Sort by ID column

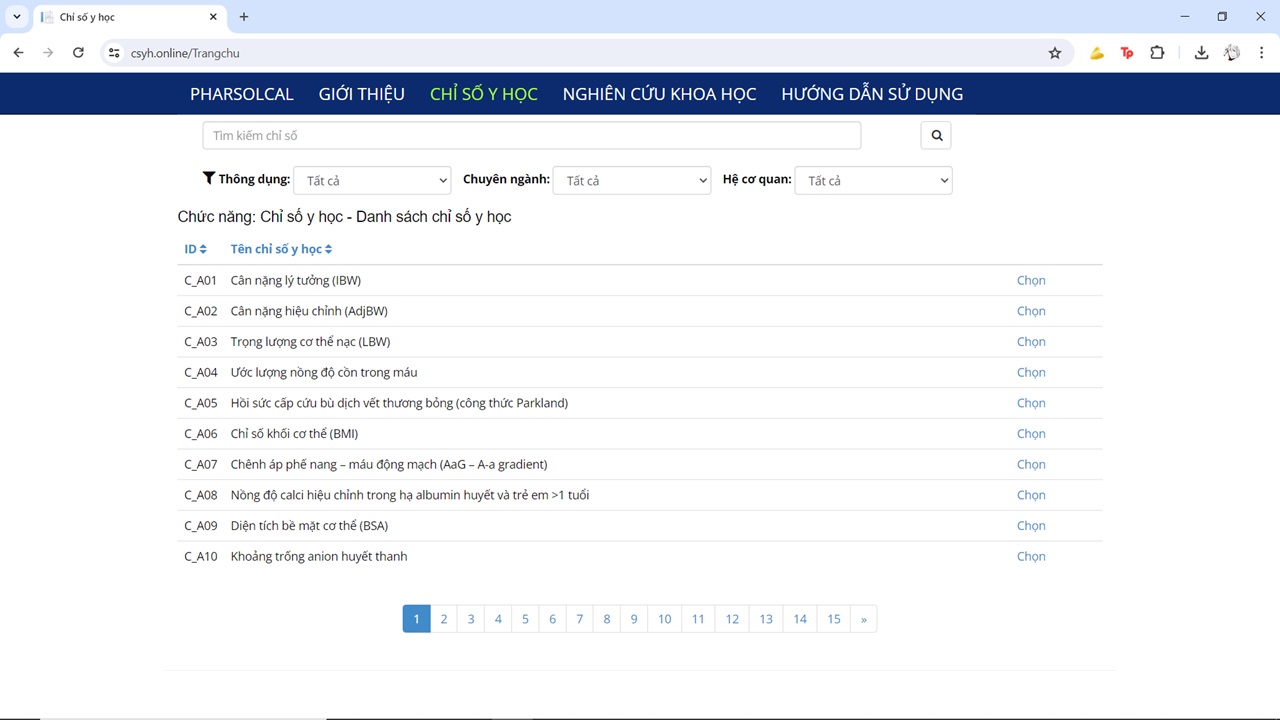195,249
